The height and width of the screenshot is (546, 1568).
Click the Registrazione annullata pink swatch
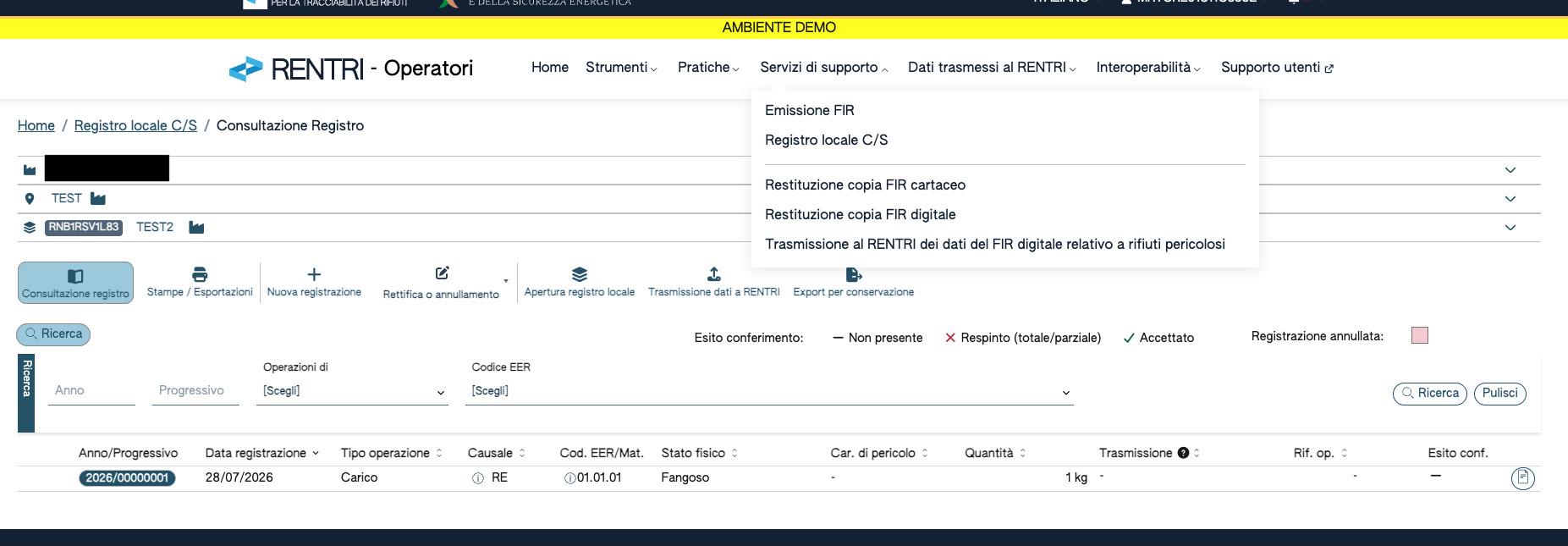(x=1420, y=335)
